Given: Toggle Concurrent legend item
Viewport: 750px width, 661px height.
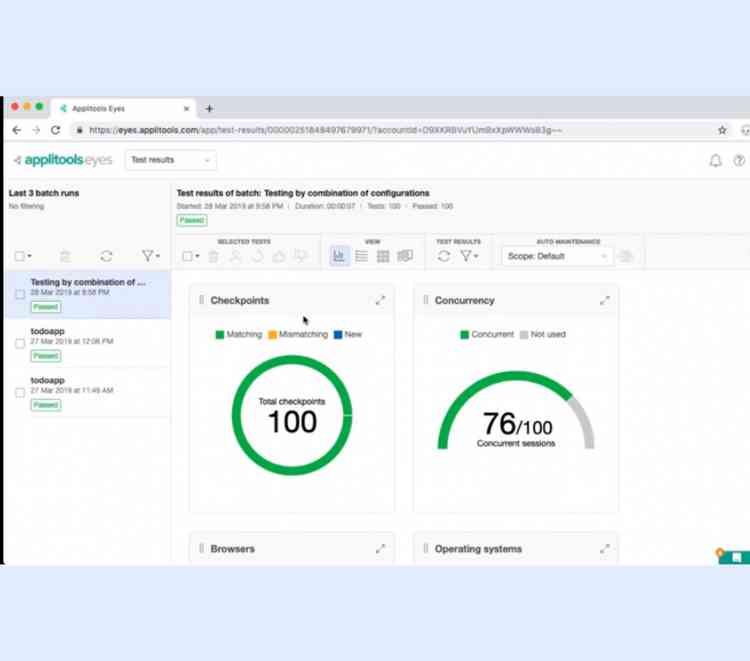Looking at the screenshot, I should [x=487, y=334].
